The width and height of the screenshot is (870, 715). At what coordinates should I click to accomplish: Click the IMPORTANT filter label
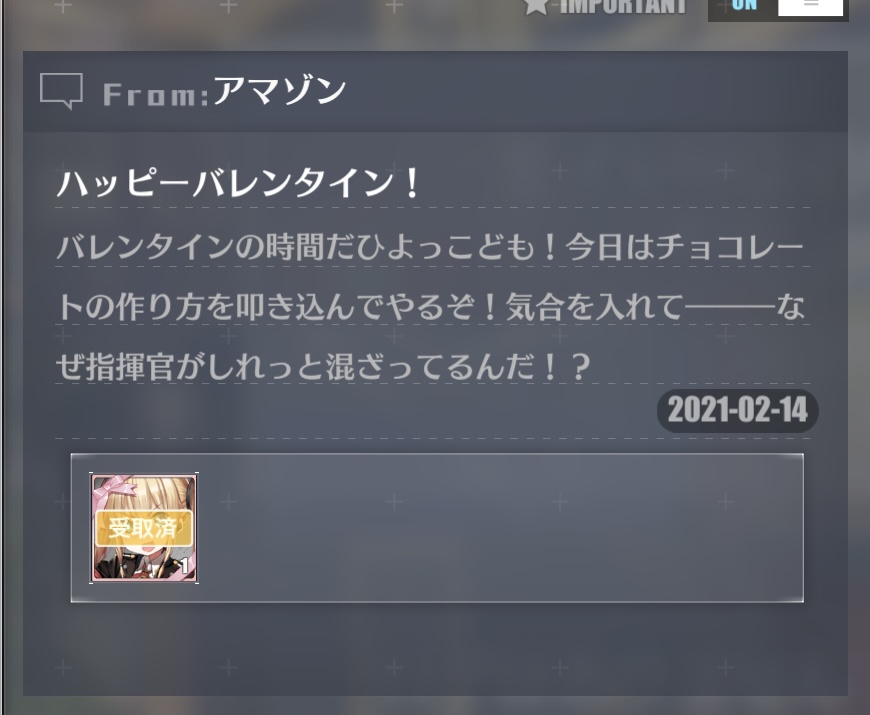(623, 7)
